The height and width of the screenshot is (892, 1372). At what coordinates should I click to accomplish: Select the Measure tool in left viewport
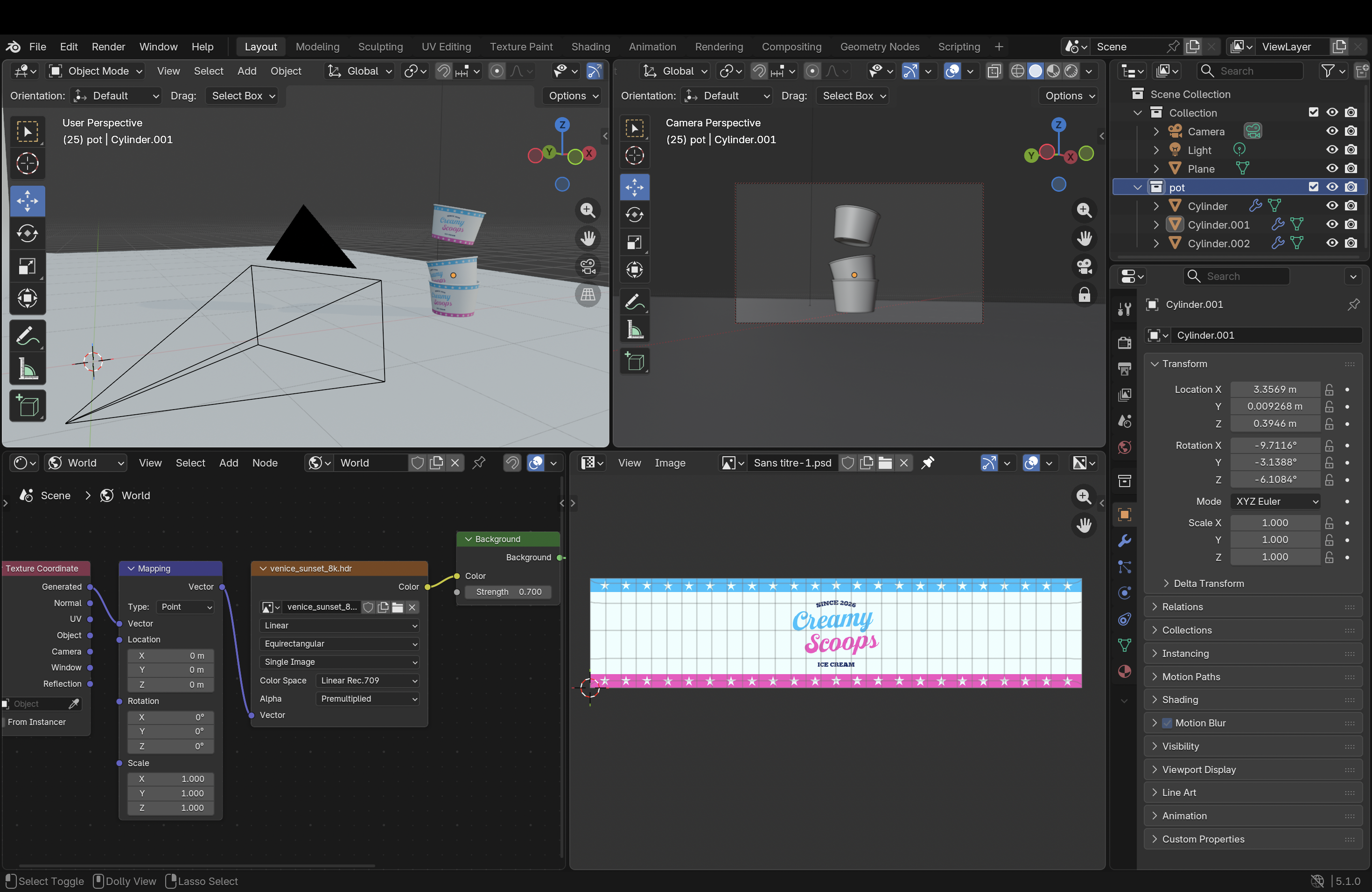pos(27,369)
